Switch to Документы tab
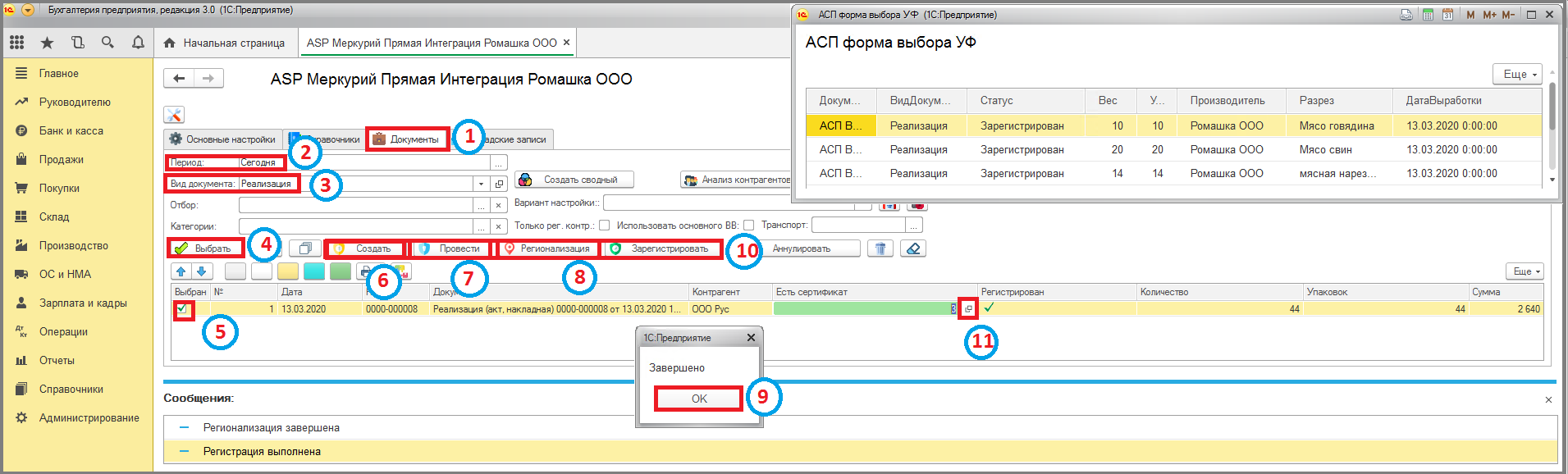 [407, 139]
